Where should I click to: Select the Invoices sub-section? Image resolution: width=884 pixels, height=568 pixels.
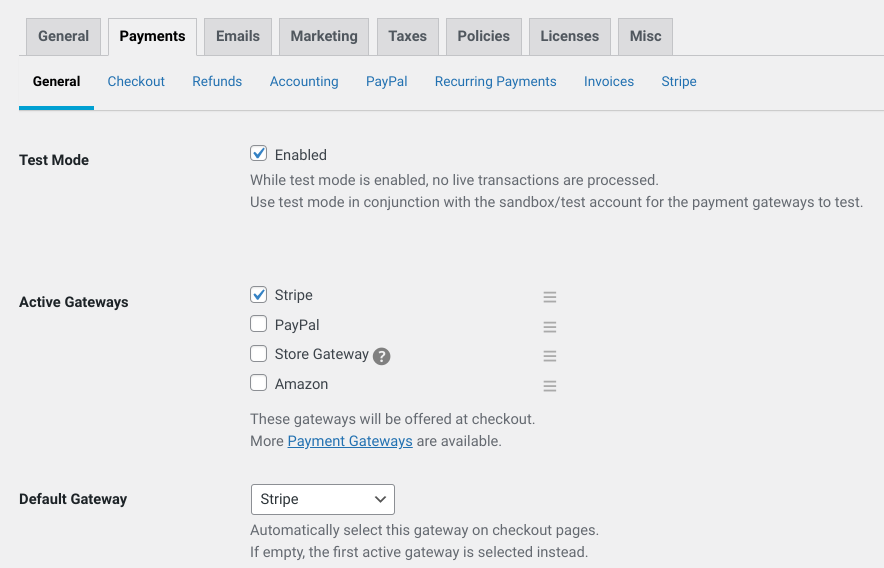(x=609, y=81)
